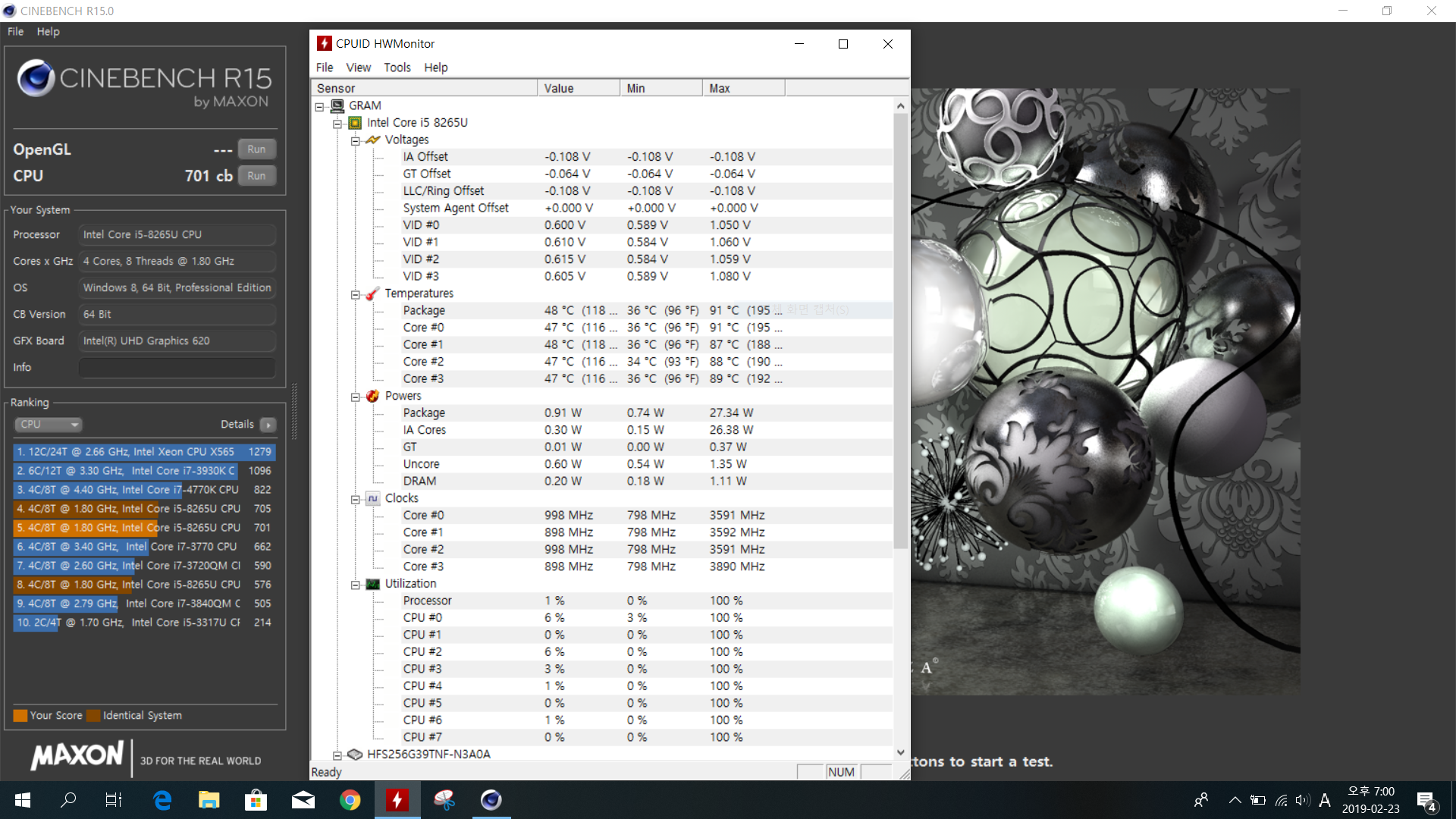Click the Info input field
This screenshot has height=819, width=1456.
pyautogui.click(x=177, y=368)
